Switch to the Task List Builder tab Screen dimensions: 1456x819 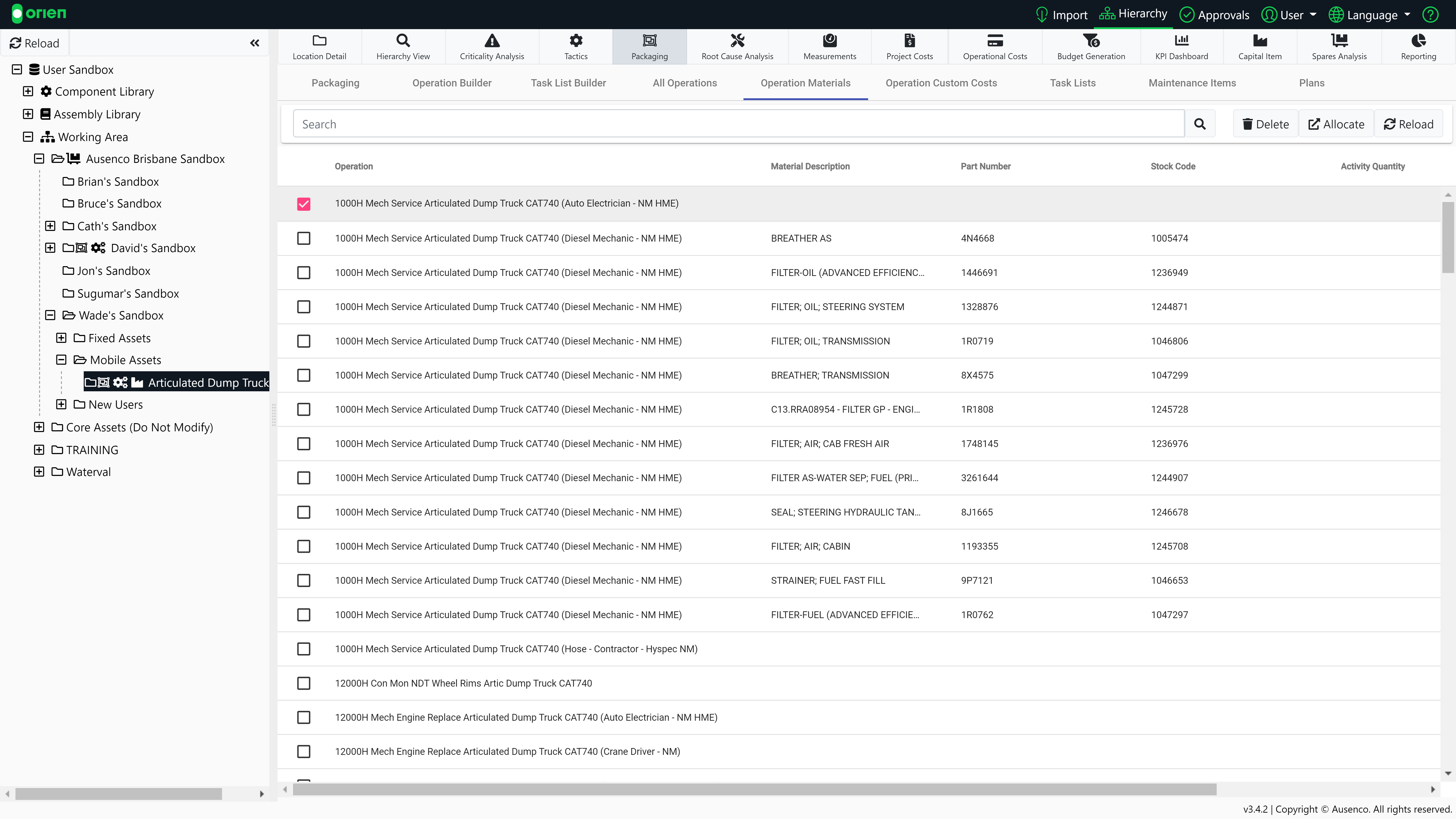click(568, 83)
